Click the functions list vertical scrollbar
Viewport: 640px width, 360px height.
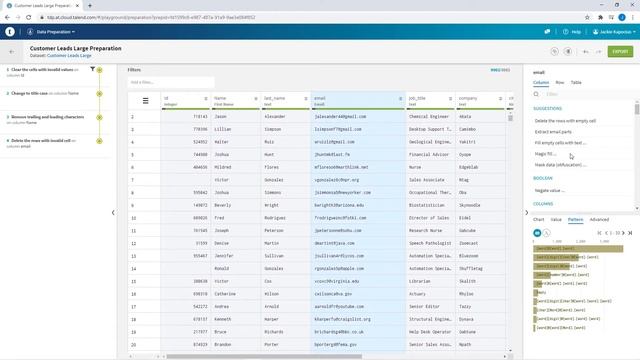click(637, 109)
